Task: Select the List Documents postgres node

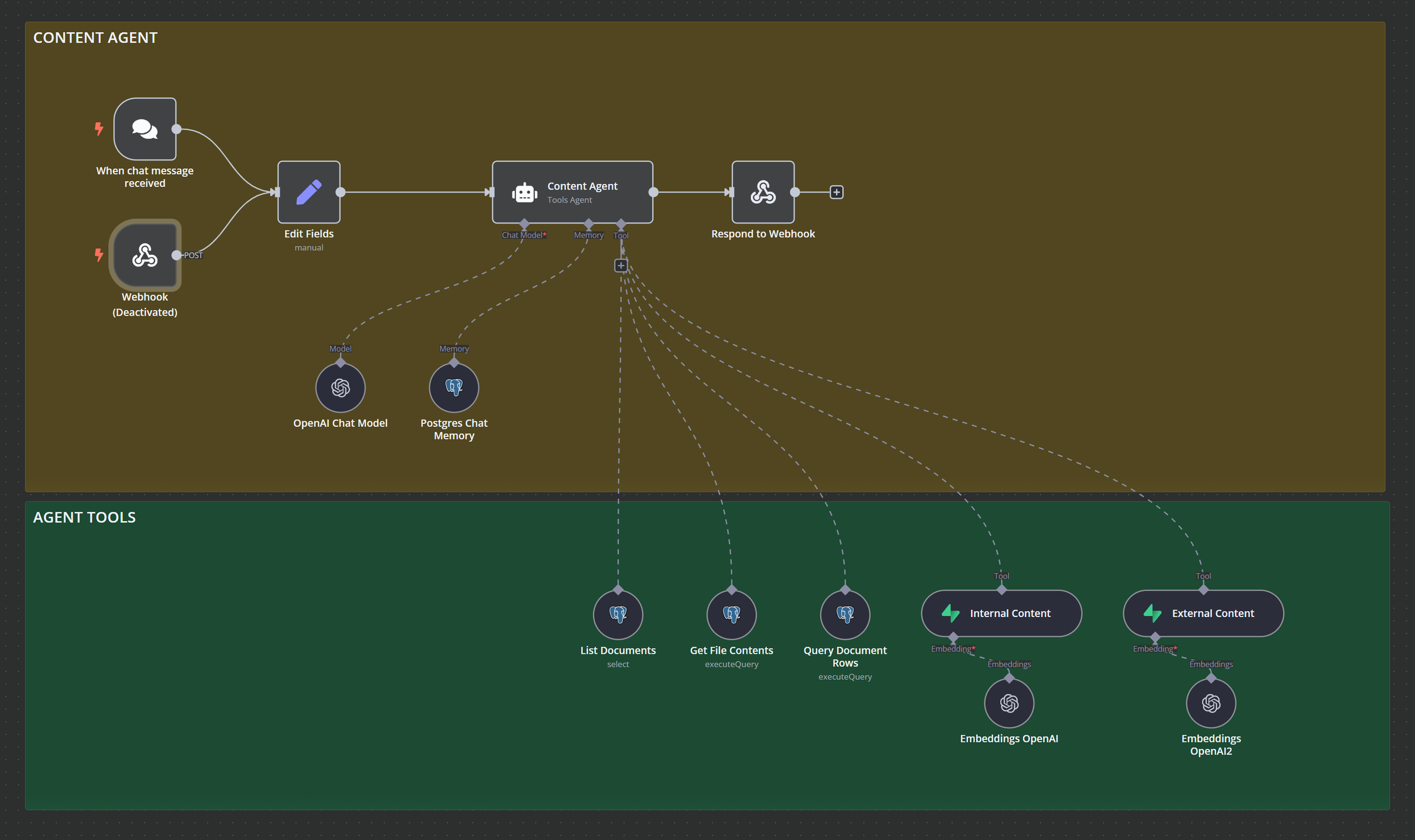Action: point(618,615)
